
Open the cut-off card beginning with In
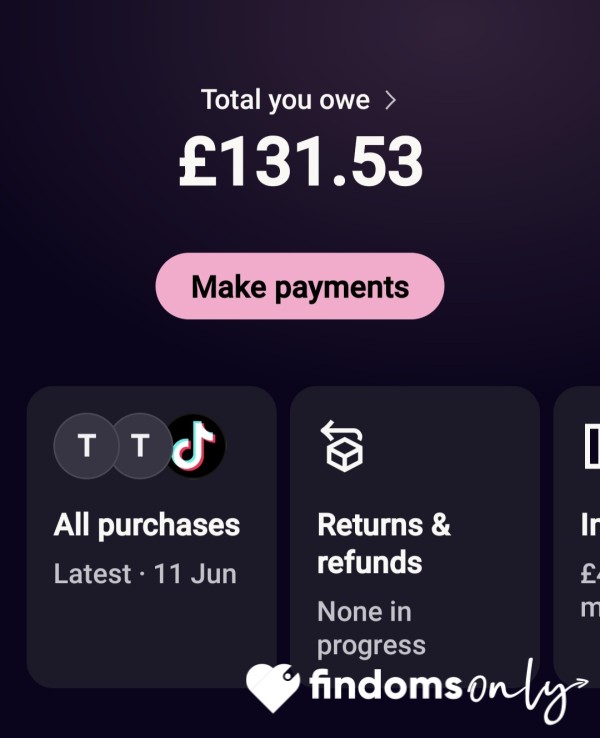pyautogui.click(x=590, y=525)
